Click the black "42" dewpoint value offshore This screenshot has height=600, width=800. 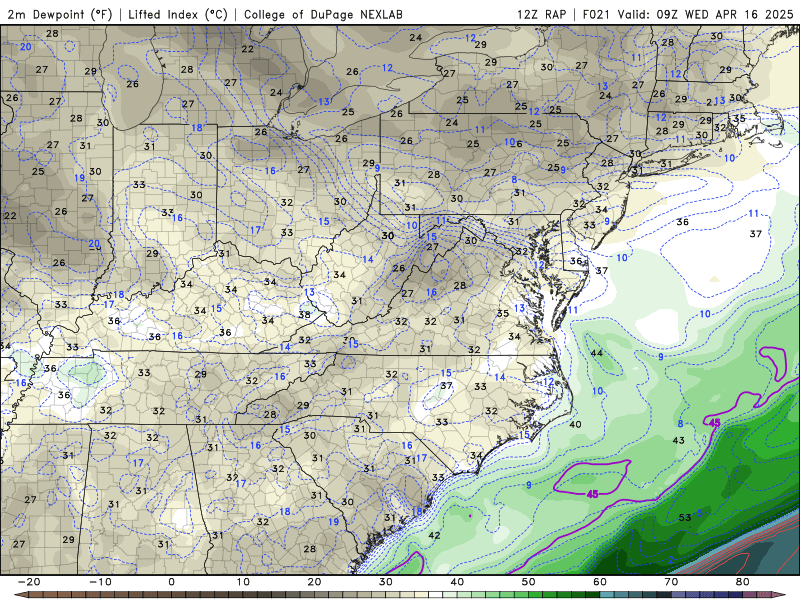click(434, 535)
